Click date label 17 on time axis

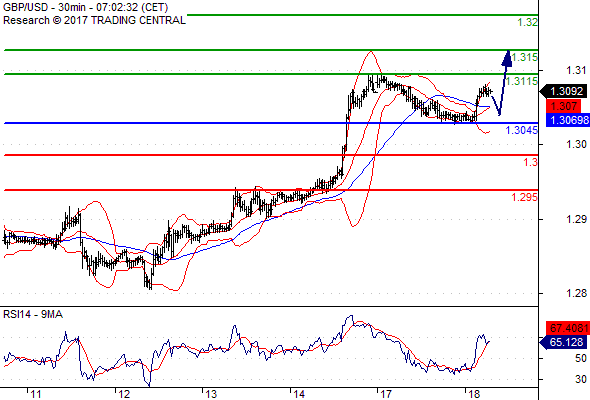[x=386, y=394]
